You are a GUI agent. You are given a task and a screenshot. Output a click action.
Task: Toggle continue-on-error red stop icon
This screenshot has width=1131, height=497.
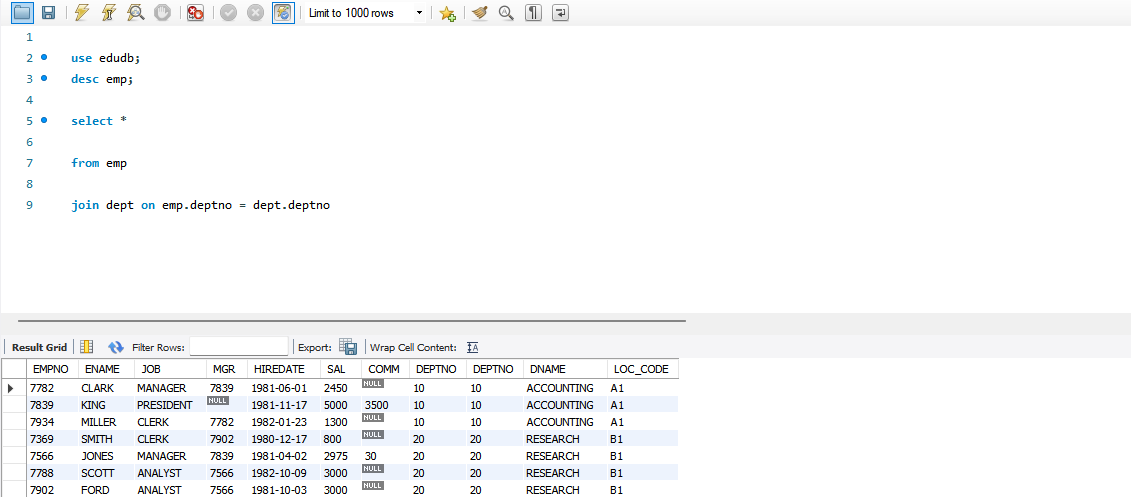[195, 12]
